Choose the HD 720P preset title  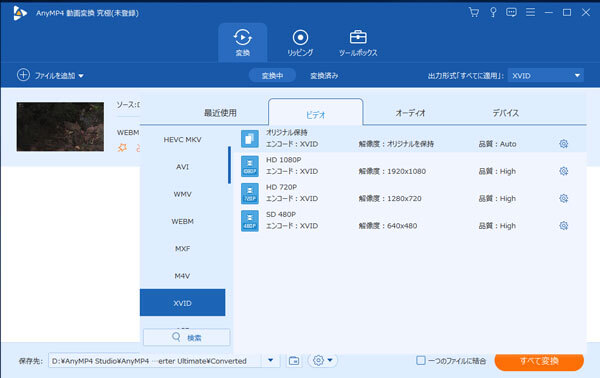281,187
